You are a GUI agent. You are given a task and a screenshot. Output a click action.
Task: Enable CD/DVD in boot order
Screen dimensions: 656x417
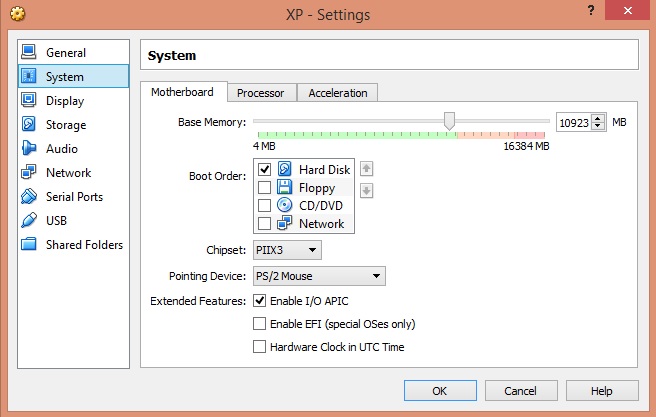click(264, 206)
